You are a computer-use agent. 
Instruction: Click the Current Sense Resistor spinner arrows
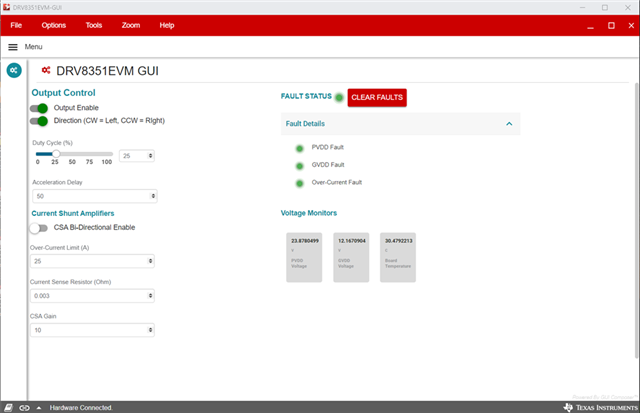tap(150, 295)
